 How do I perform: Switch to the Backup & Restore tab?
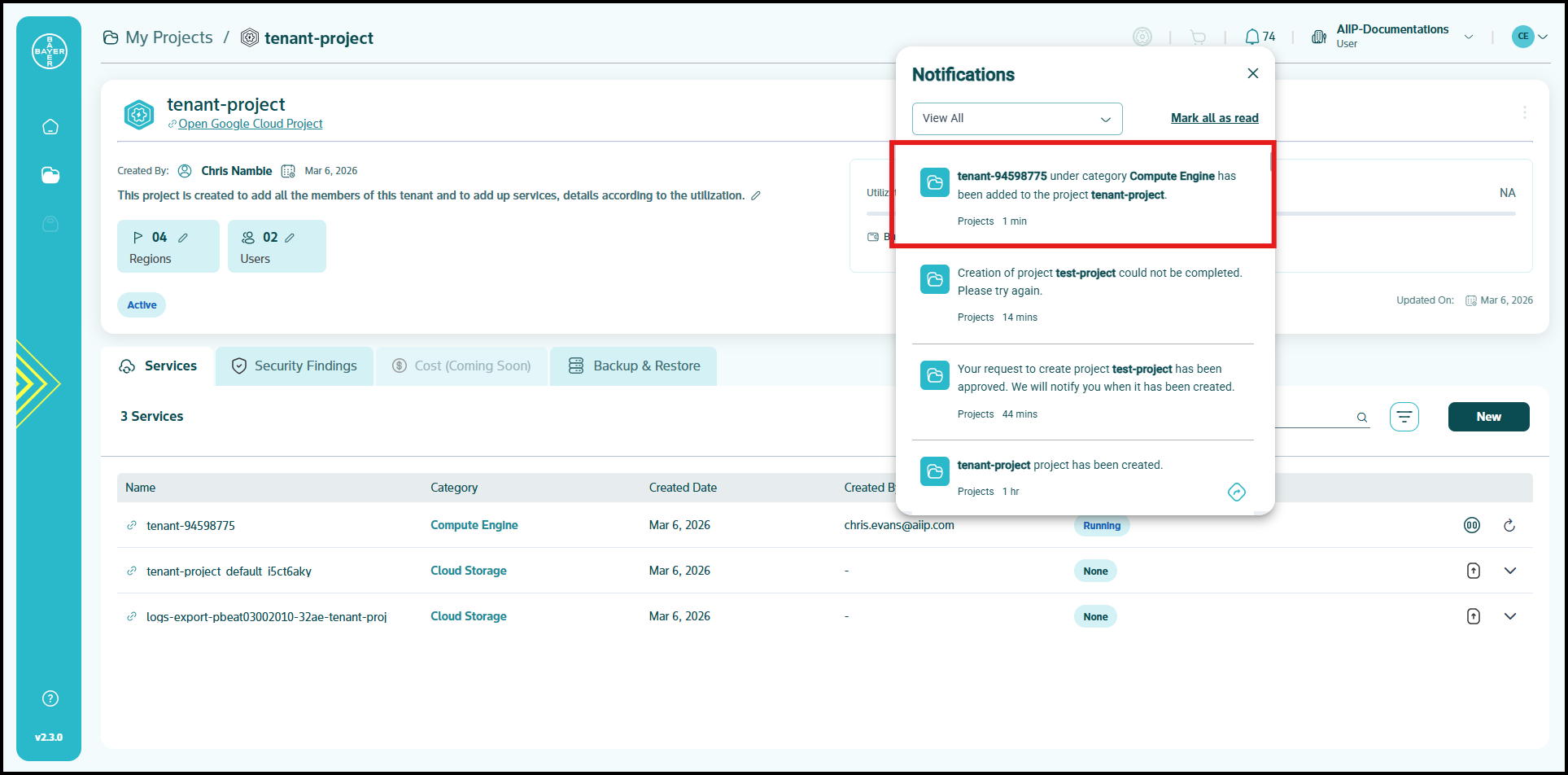(634, 366)
